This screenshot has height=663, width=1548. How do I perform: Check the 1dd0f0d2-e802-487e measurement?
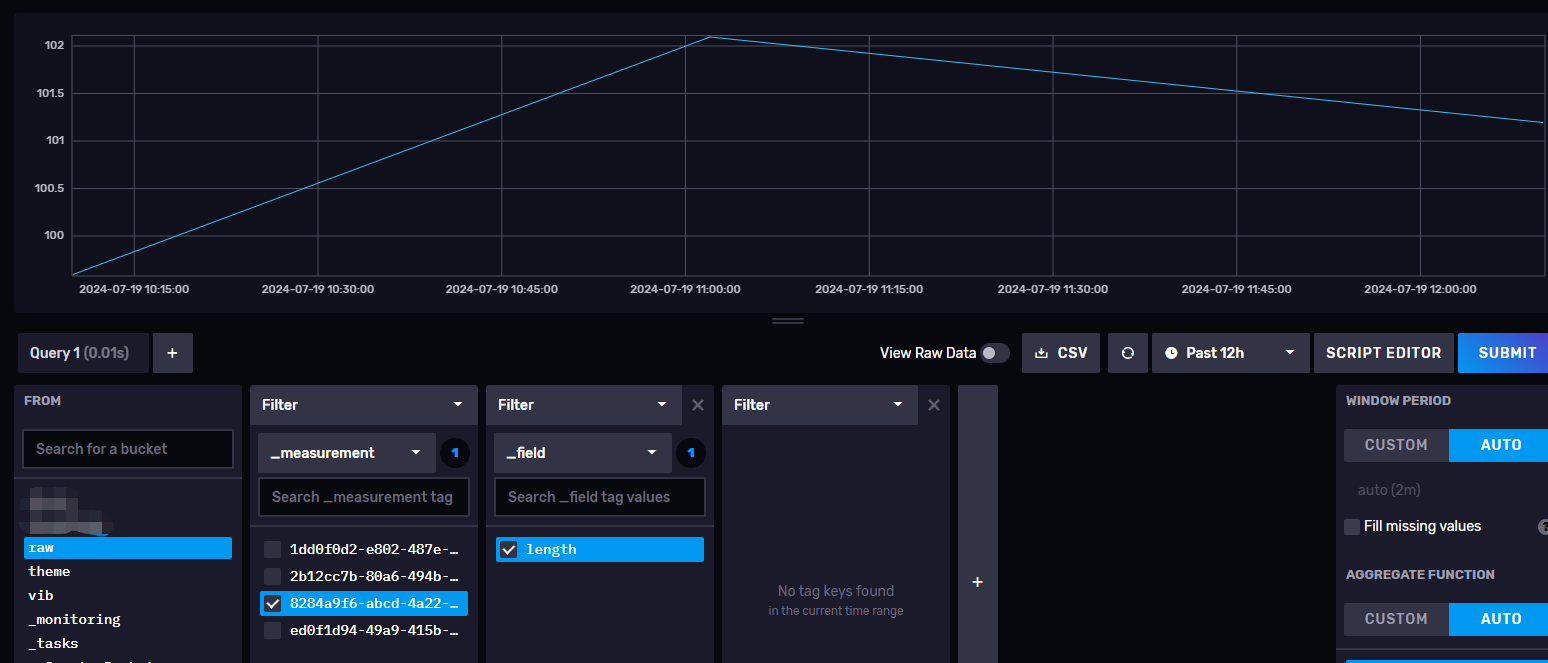click(272, 549)
